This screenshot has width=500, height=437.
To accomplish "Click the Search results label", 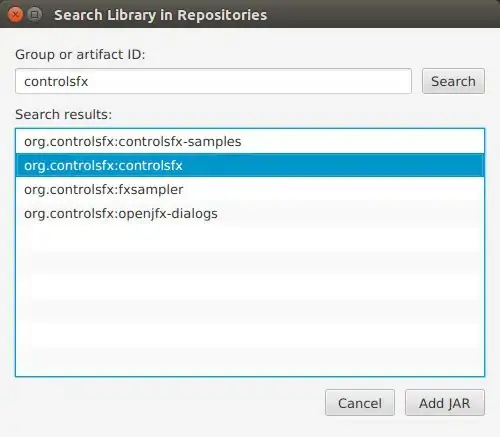I will [64, 114].
